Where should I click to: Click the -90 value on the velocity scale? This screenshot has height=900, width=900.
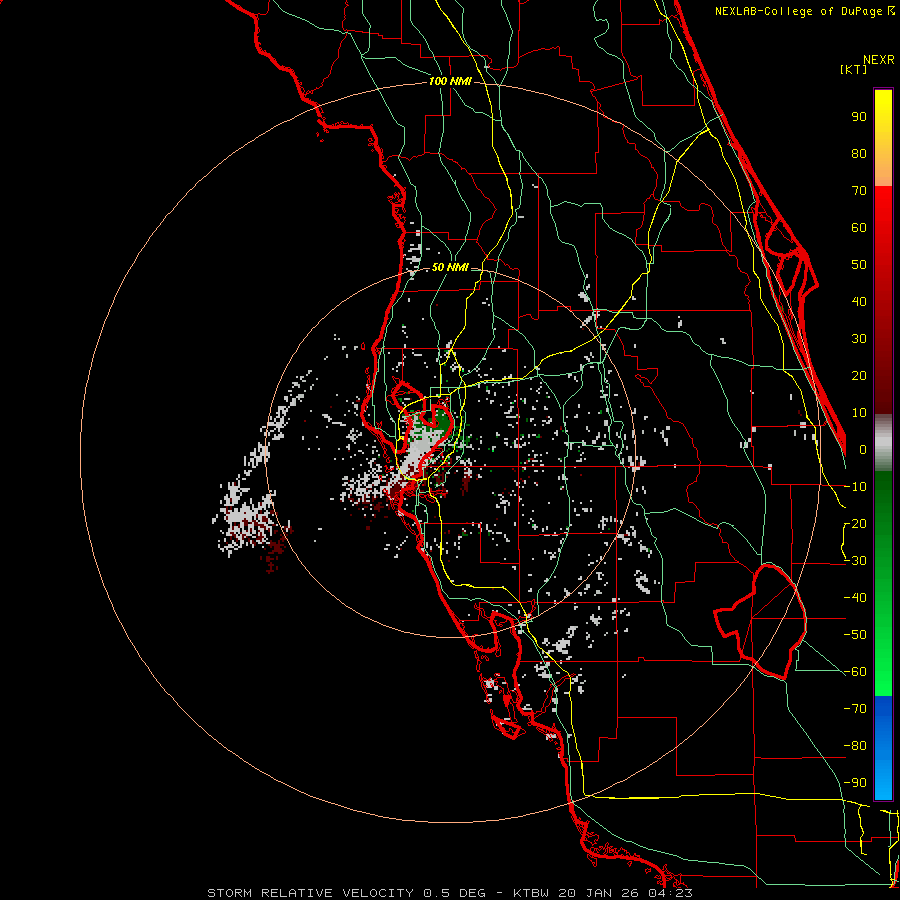coord(855,783)
